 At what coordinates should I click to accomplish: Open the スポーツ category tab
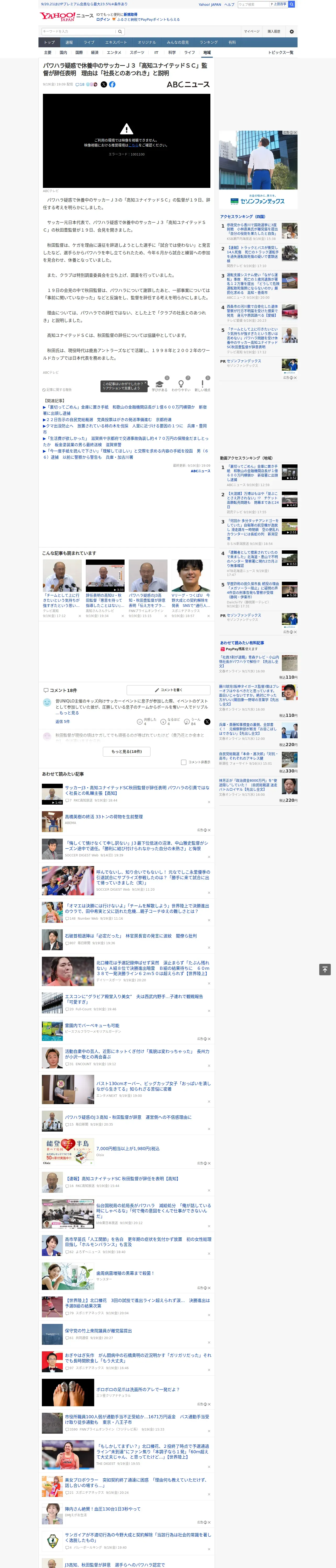pos(137,52)
